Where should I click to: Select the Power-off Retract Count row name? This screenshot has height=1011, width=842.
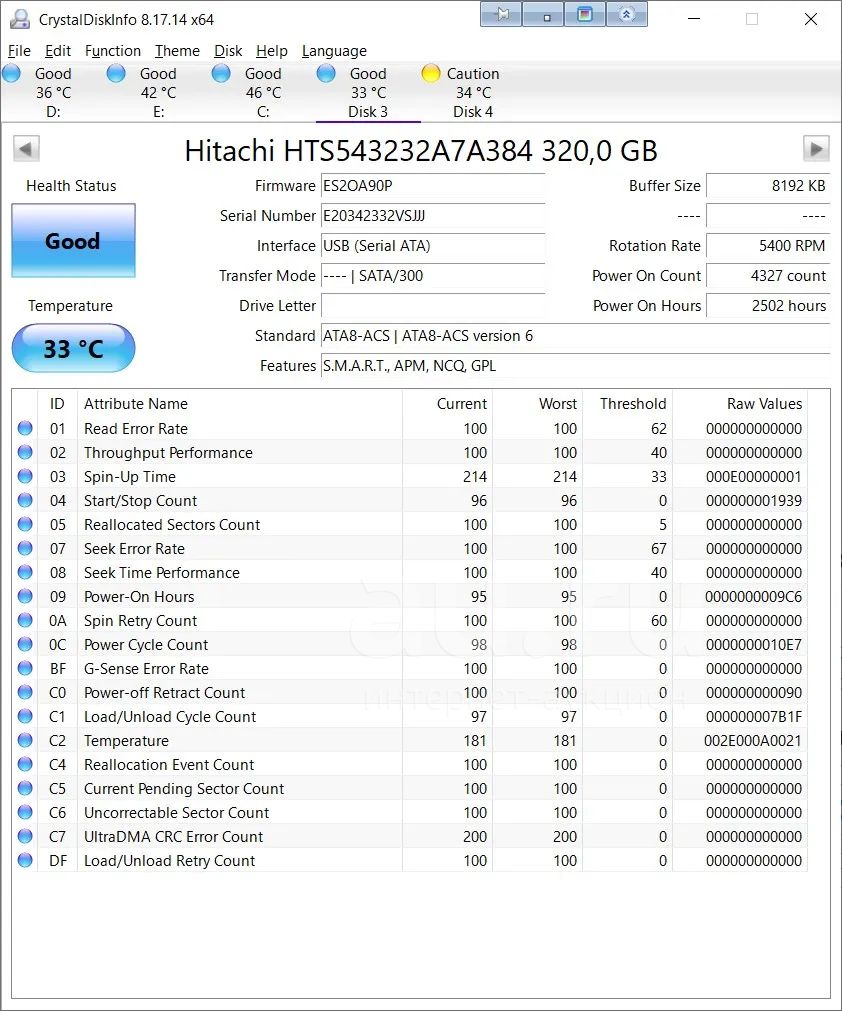[x=164, y=692]
